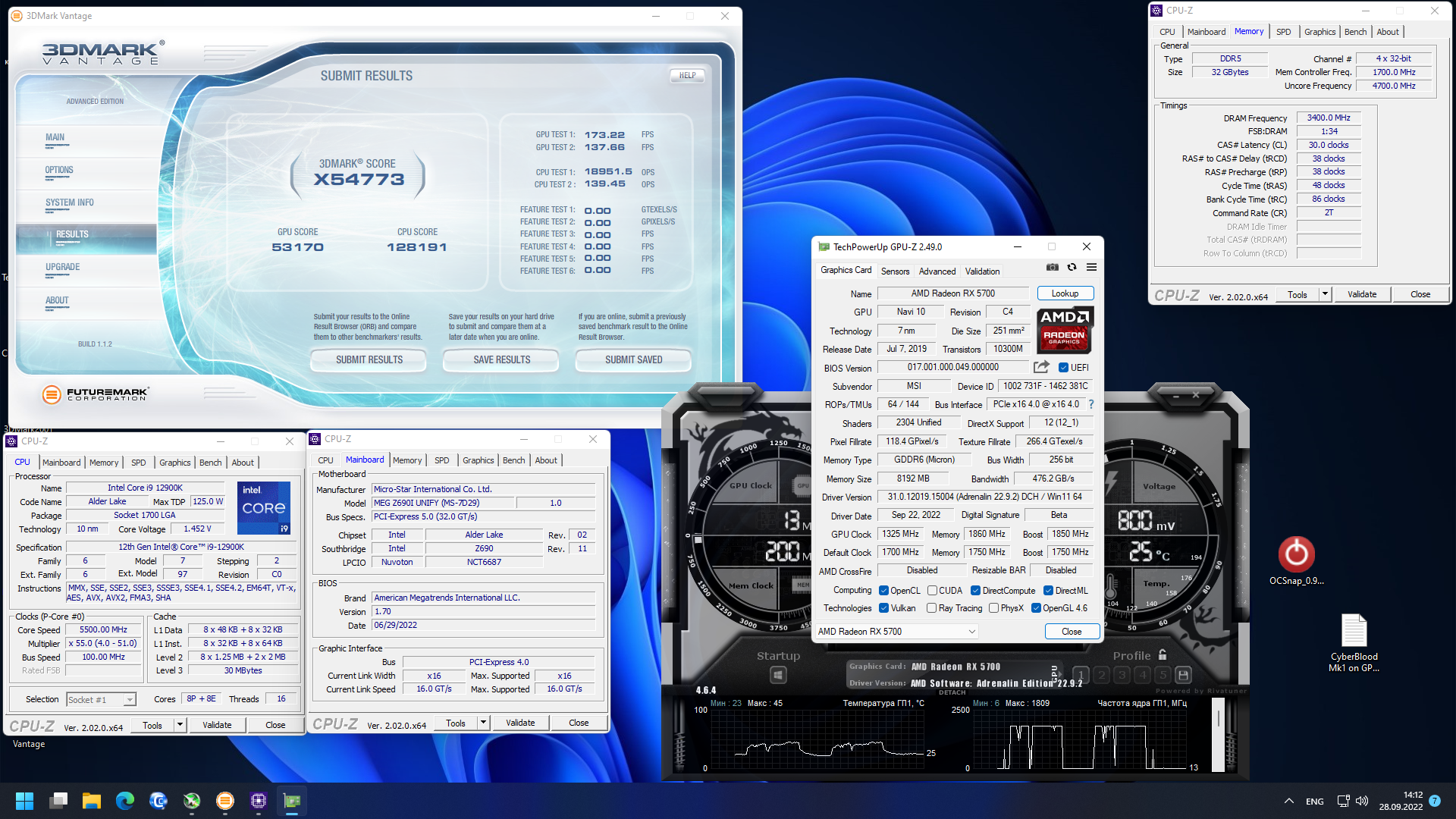
Task: Open File Explorer from taskbar
Action: (x=92, y=801)
